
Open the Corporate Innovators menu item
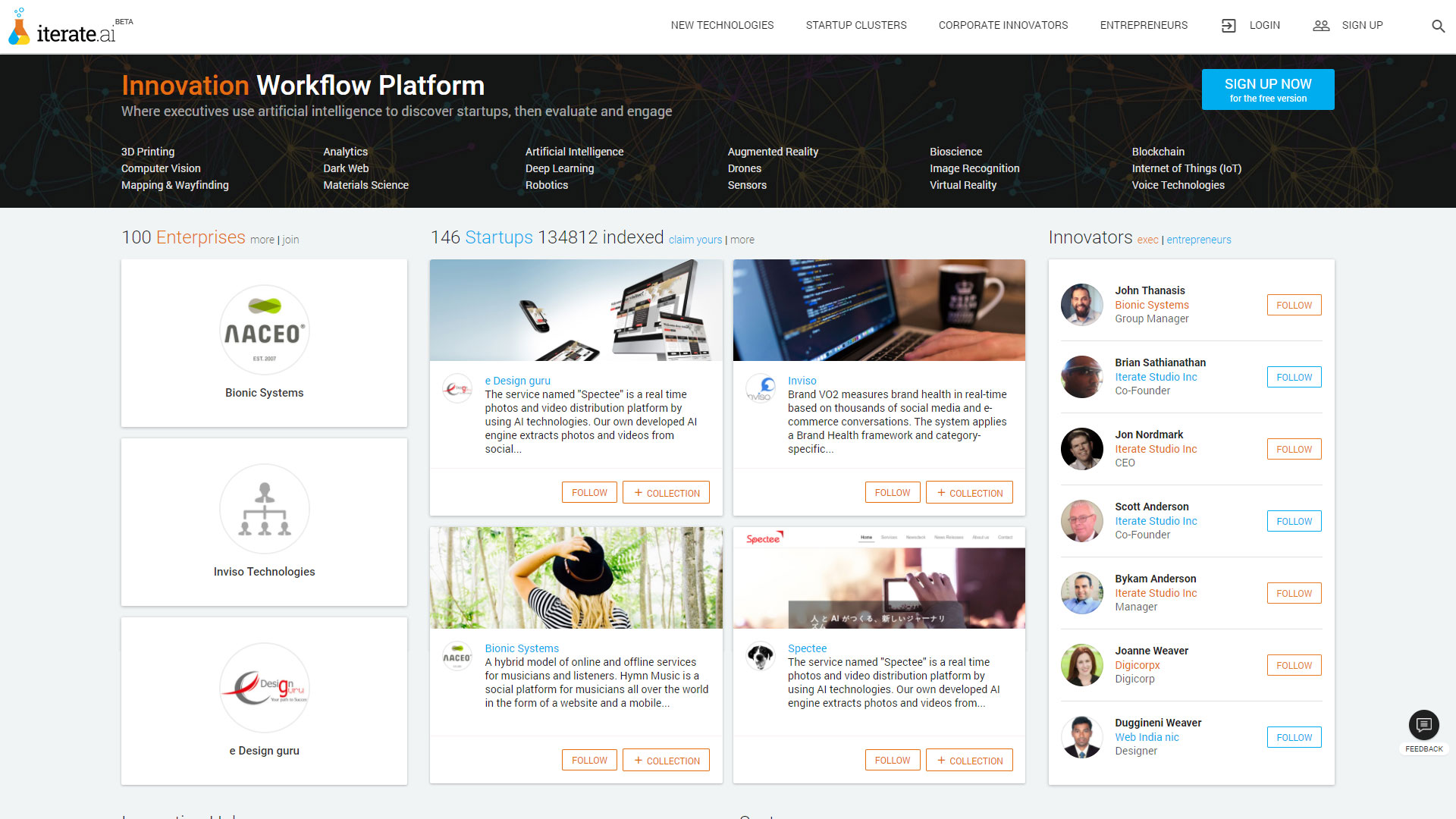[1003, 25]
